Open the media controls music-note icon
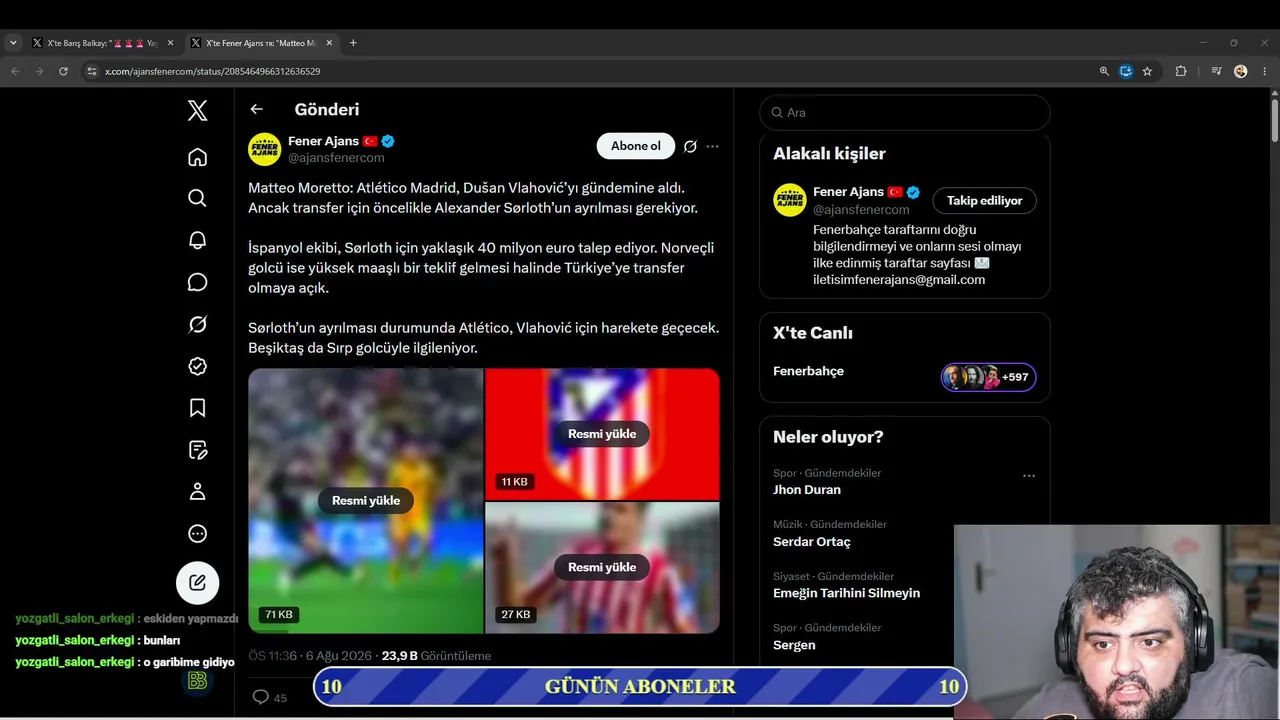 pyautogui.click(x=1216, y=71)
